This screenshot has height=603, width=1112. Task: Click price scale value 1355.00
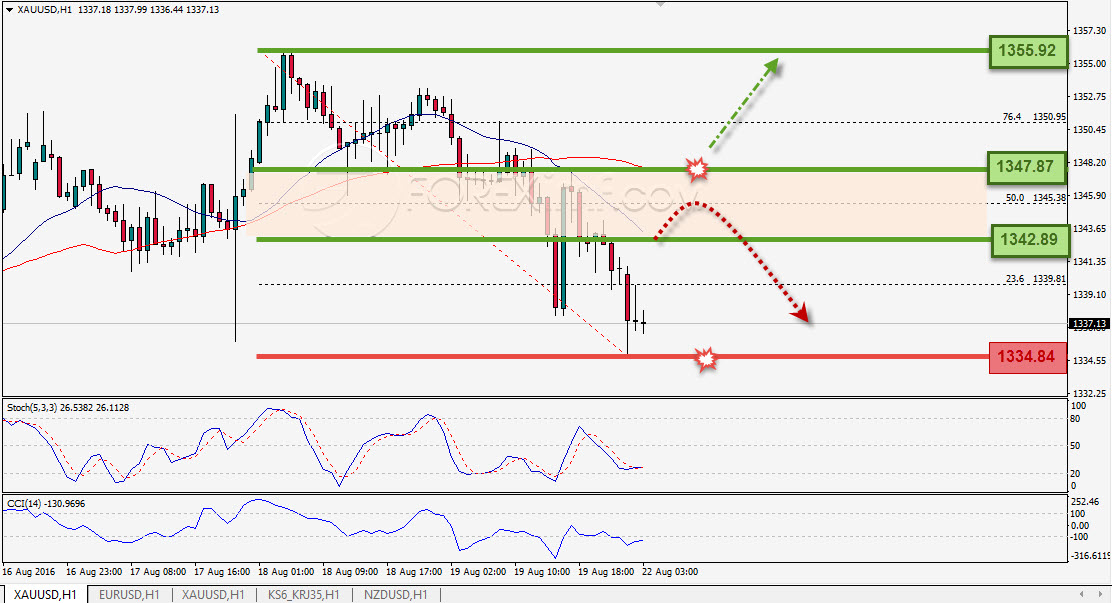tap(1089, 64)
